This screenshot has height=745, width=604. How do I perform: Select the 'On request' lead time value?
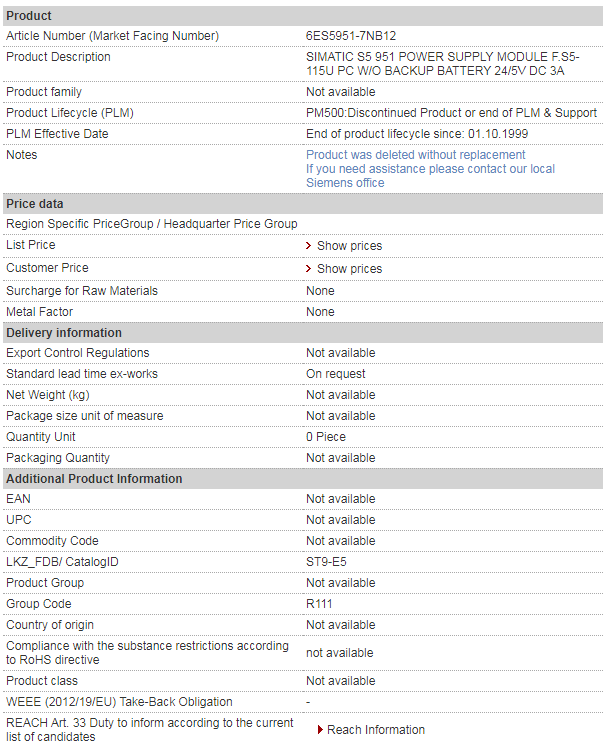tap(335, 374)
